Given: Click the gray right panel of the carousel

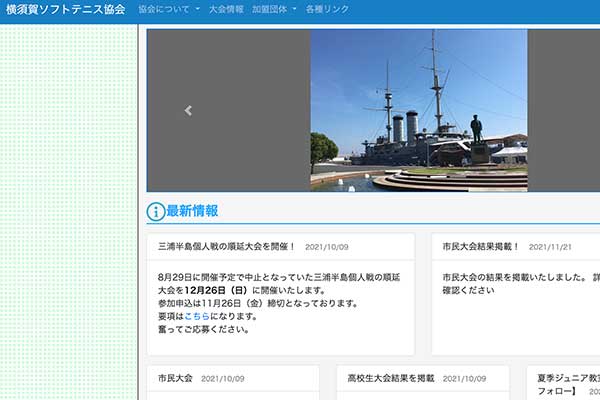Looking at the screenshot, I should [x=563, y=110].
